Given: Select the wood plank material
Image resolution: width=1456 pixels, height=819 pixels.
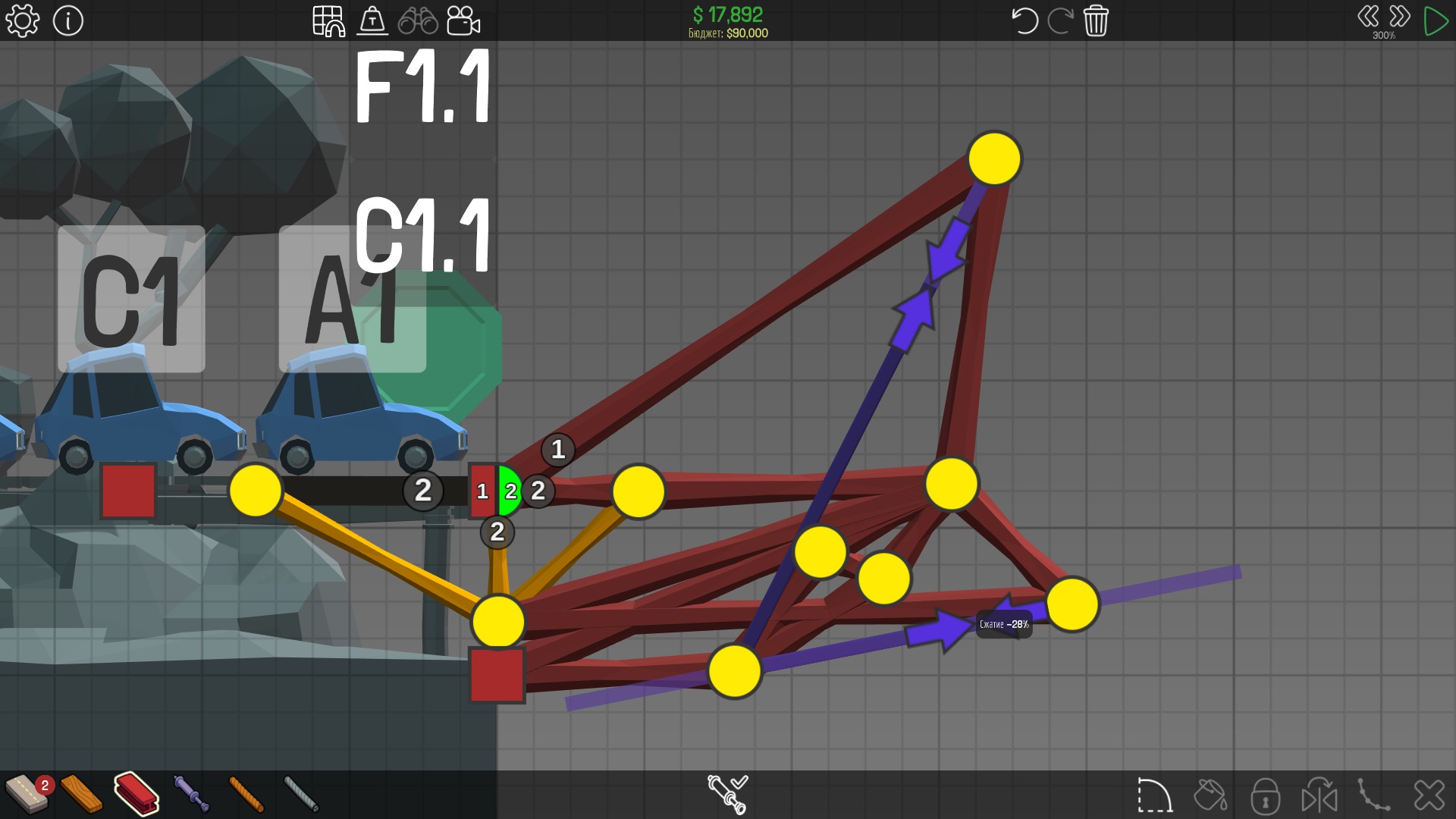Looking at the screenshot, I should click(81, 793).
